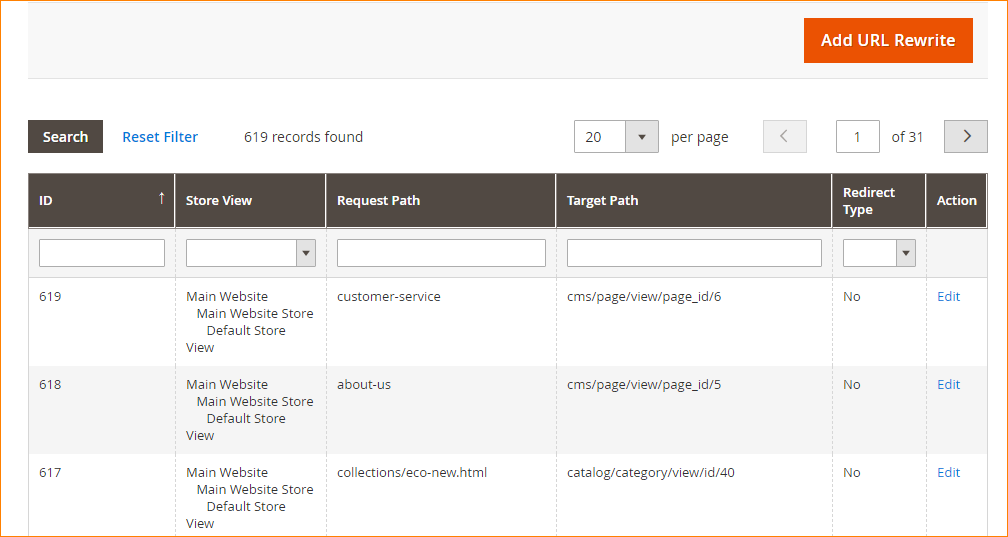Open the per page count dropdown arrow
The image size is (1008, 537).
coord(641,137)
